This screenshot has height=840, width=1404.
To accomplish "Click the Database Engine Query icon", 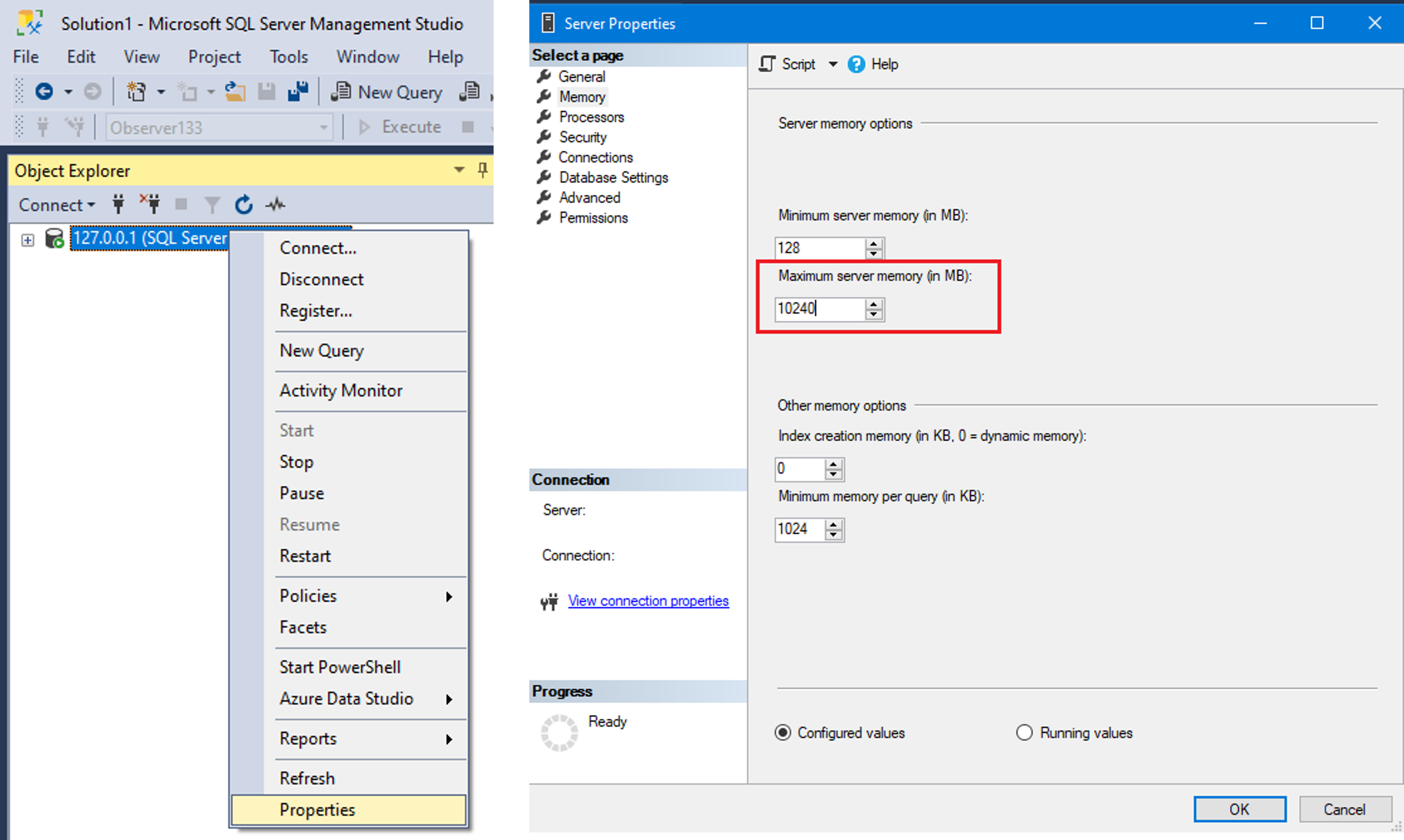I will [x=469, y=91].
